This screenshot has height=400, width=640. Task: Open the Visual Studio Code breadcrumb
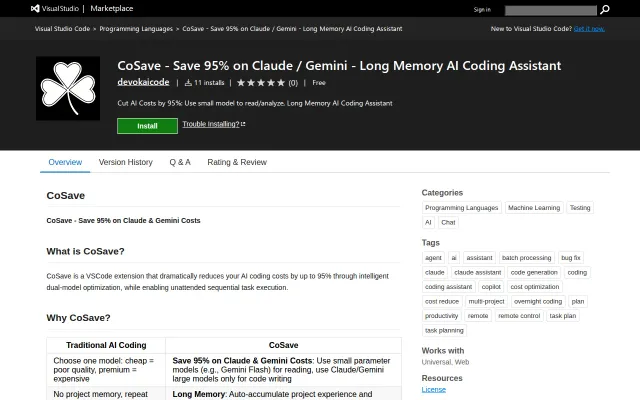click(62, 29)
